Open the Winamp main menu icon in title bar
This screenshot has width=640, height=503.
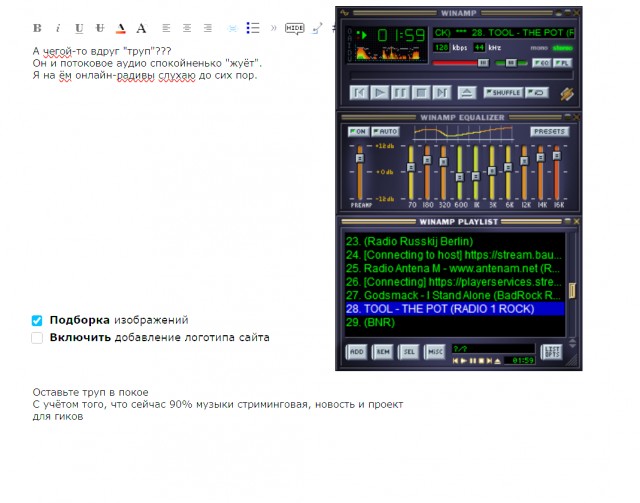coord(345,13)
